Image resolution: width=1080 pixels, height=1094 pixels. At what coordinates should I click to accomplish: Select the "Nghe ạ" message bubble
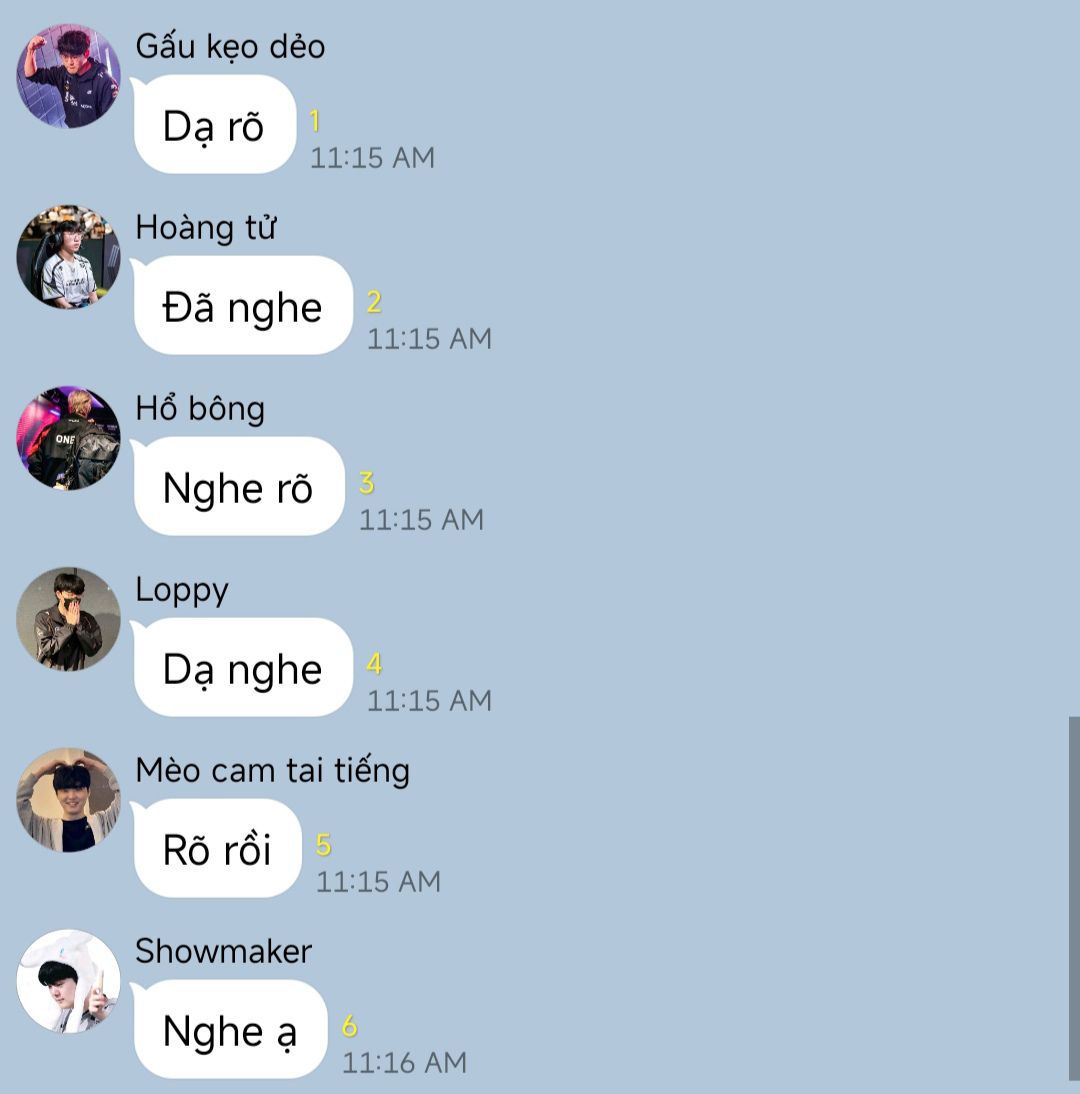(x=230, y=1030)
